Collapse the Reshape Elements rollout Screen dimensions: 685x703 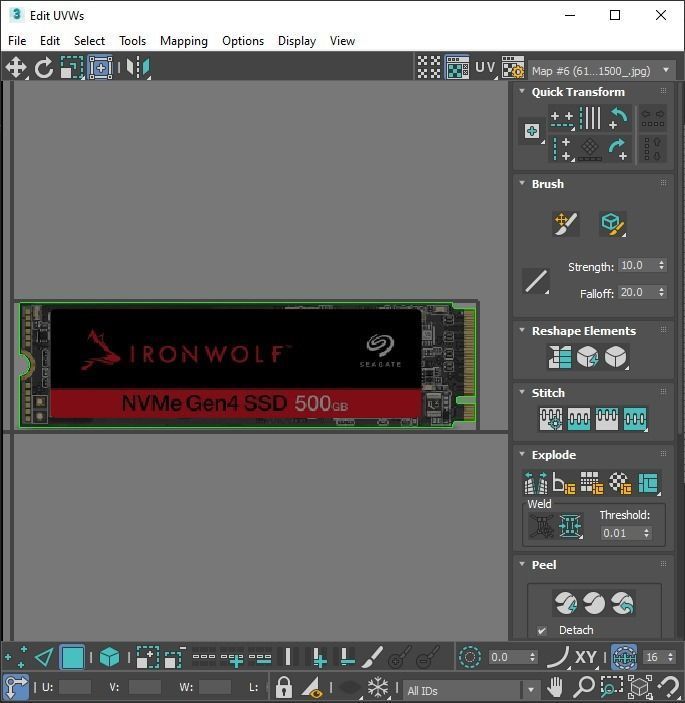pos(522,330)
